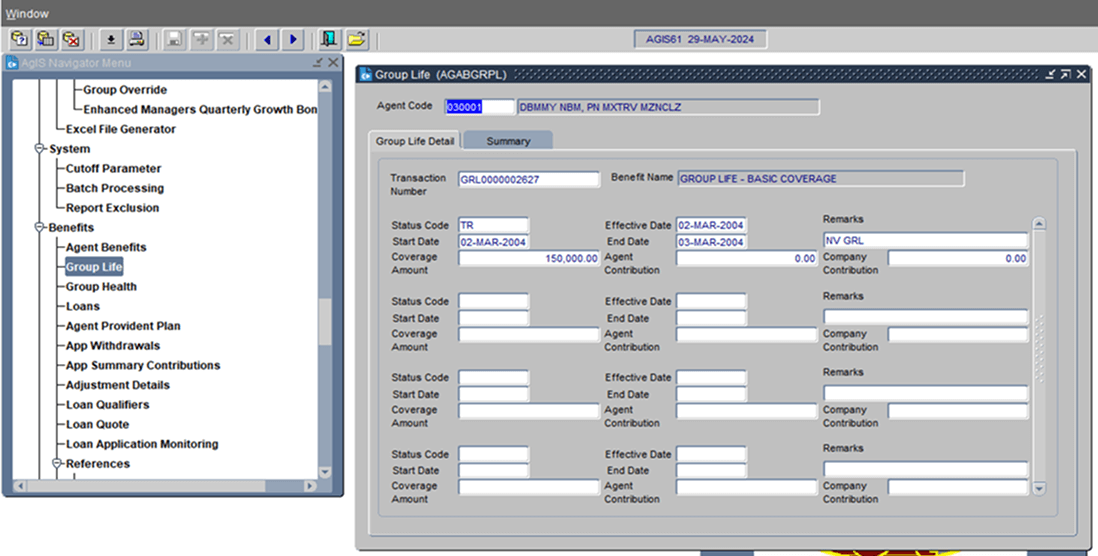The image size is (1098, 556).
Task: Go to next record with right arrow
Action: pos(293,40)
